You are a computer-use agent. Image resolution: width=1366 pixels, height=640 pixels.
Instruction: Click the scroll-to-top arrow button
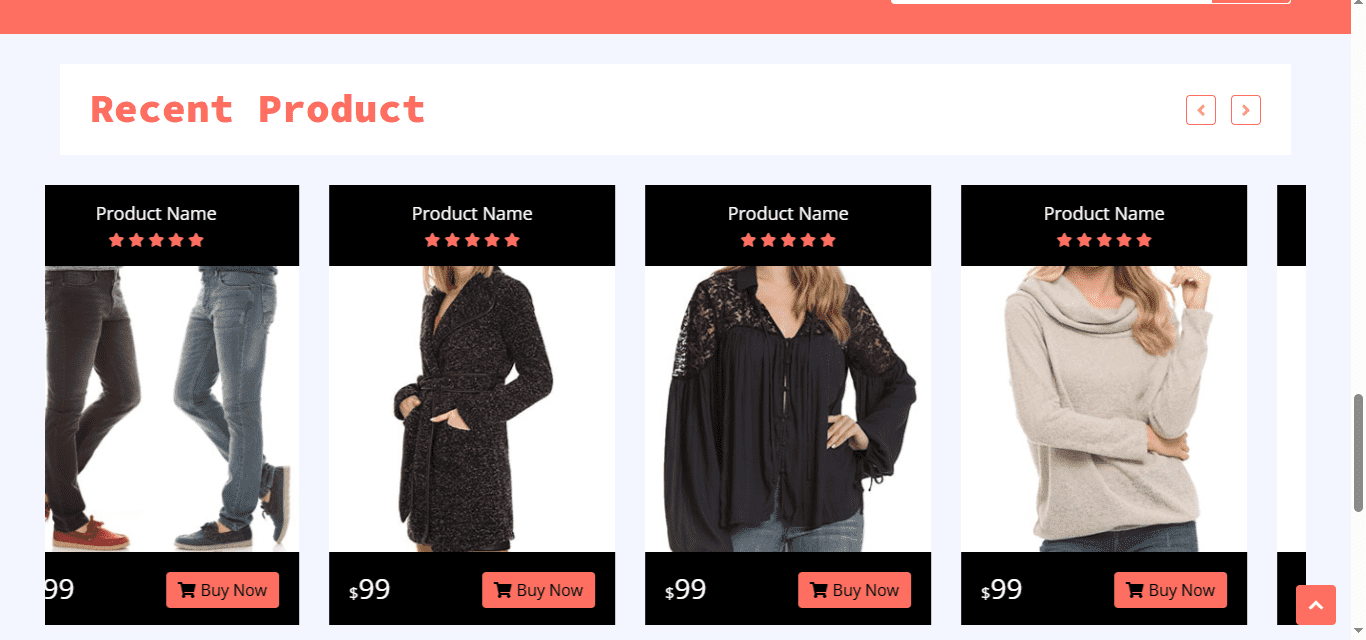point(1315,605)
